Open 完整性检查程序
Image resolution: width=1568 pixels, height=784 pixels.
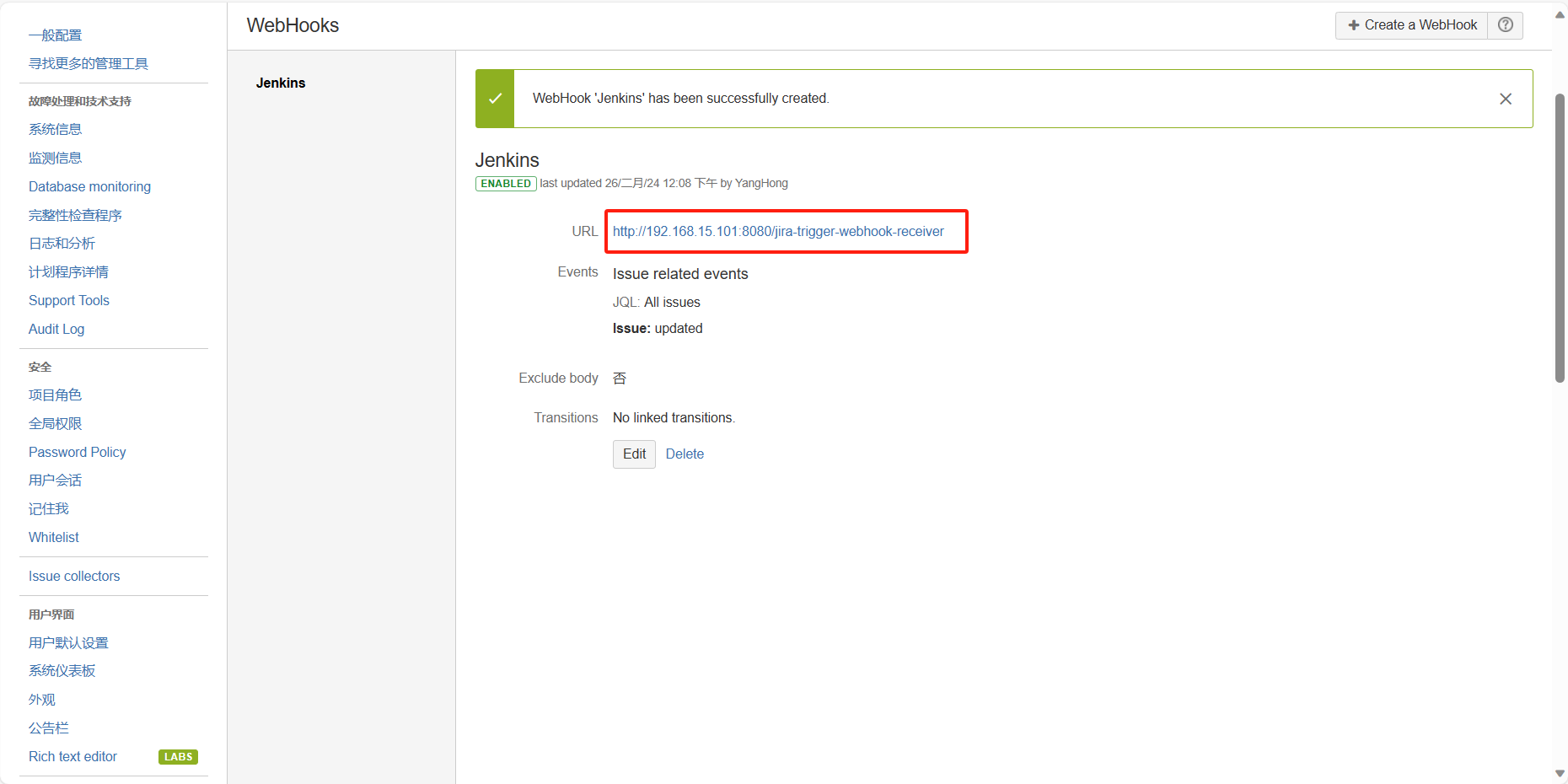coord(75,215)
